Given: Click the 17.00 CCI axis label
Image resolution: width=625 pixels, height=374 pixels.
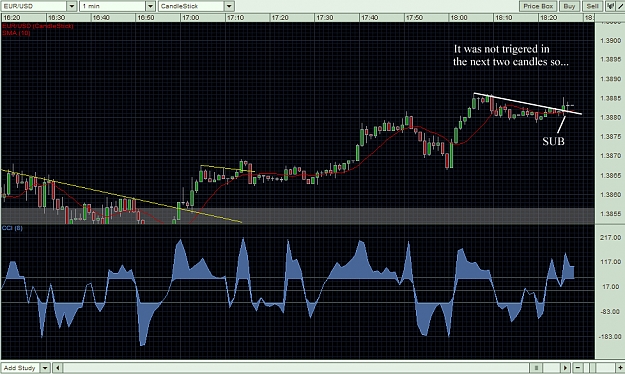Looking at the screenshot, I should pyautogui.click(x=610, y=287).
